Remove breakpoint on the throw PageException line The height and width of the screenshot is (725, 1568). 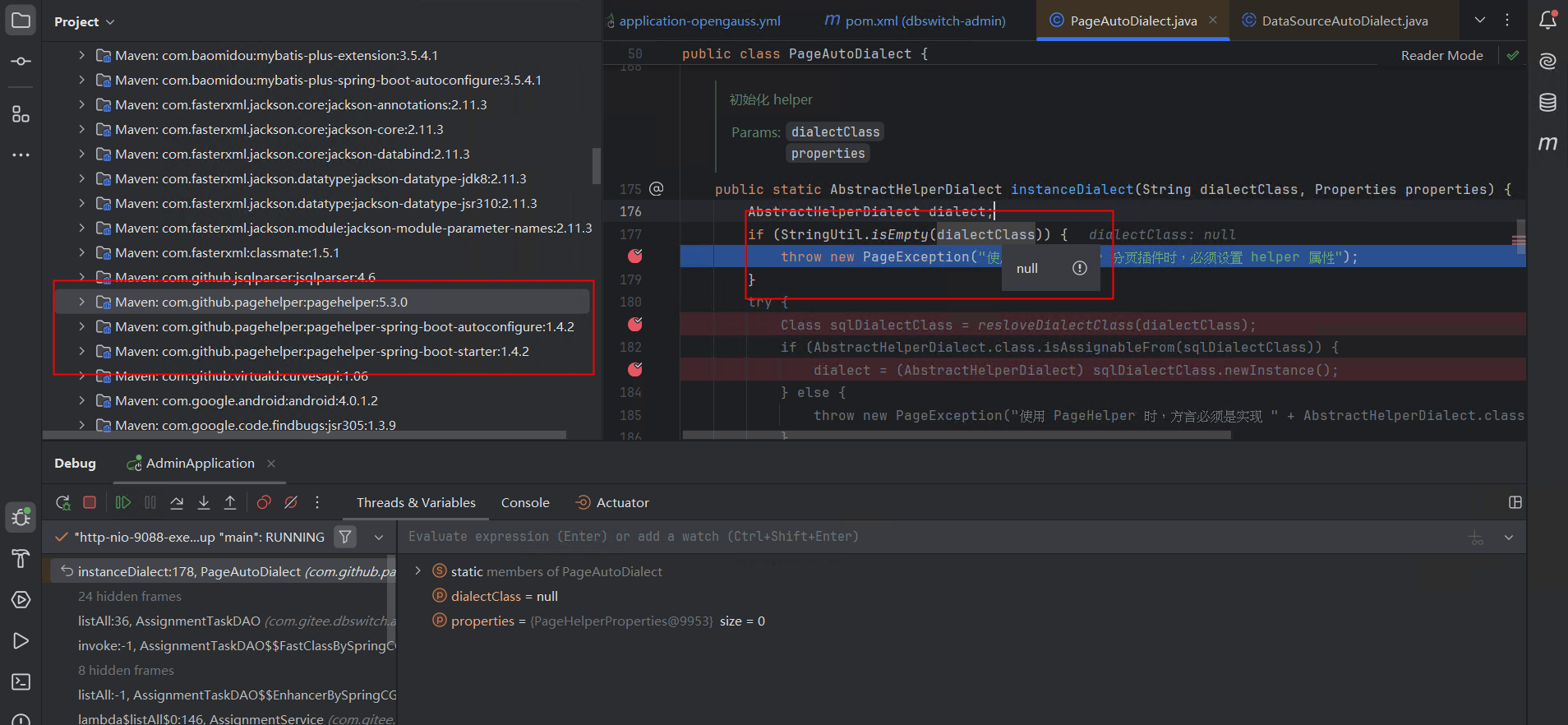pyautogui.click(x=634, y=256)
